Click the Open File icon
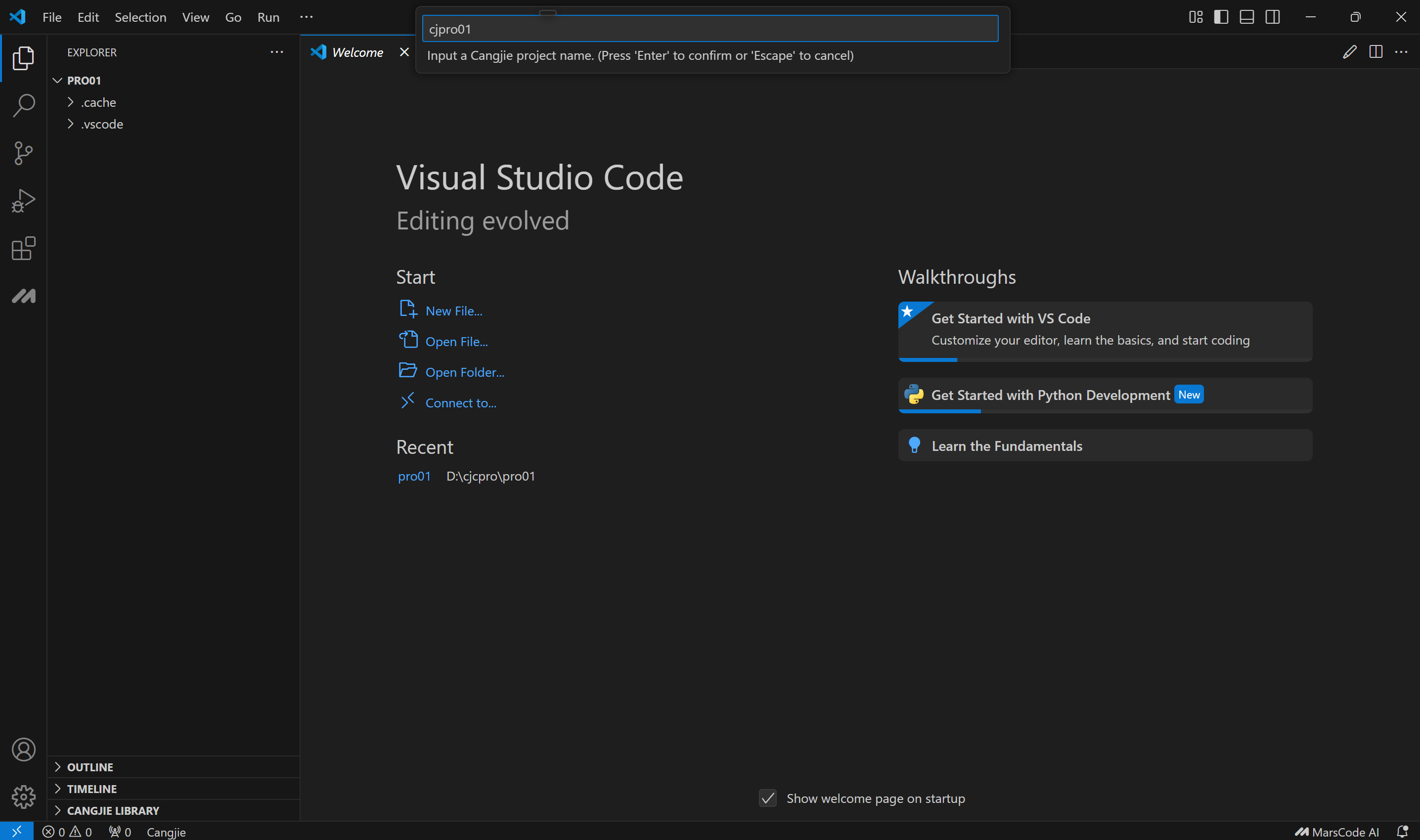Viewport: 1420px width, 840px height. pos(408,340)
